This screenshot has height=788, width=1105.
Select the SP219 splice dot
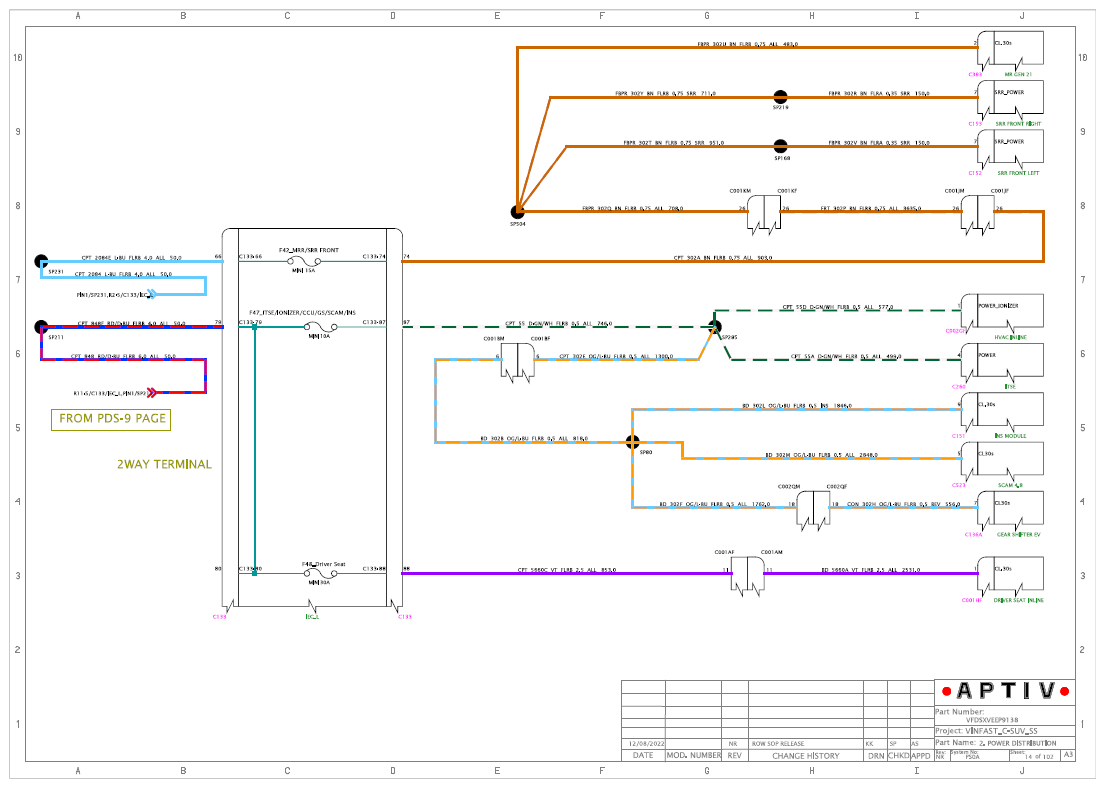(x=780, y=97)
